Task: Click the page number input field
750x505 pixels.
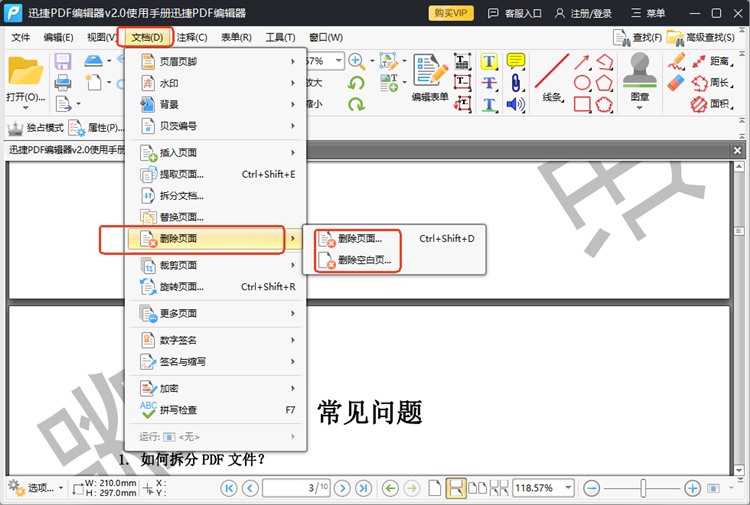Action: tap(296, 488)
